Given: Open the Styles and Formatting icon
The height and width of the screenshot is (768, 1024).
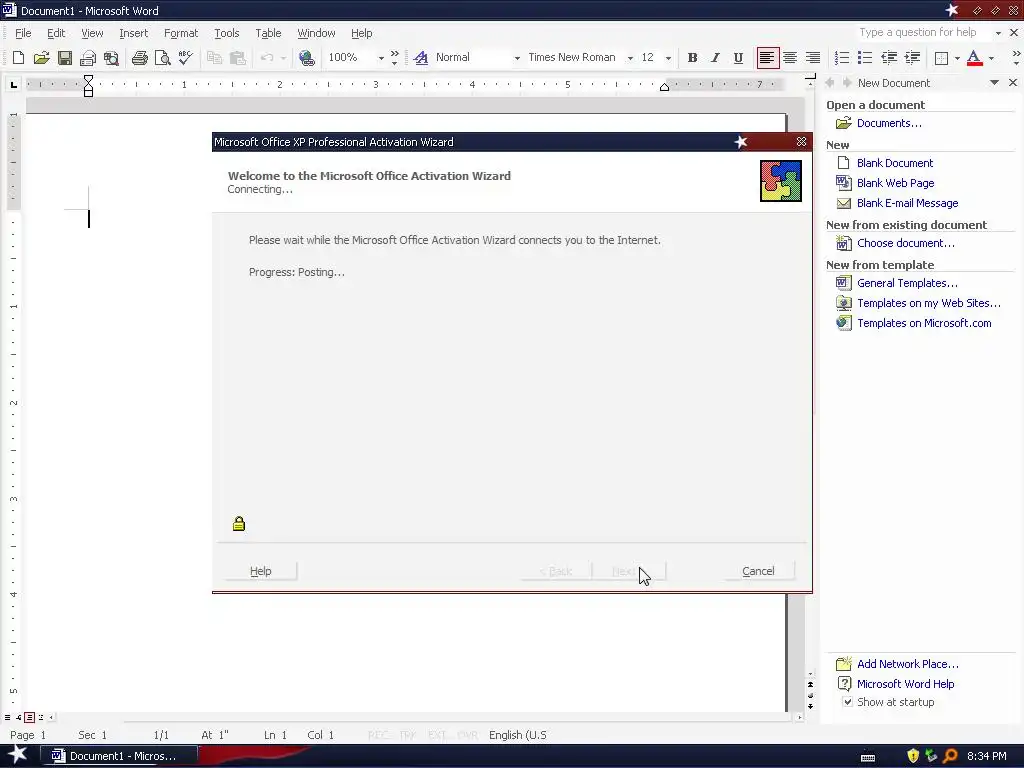Looking at the screenshot, I should [421, 57].
